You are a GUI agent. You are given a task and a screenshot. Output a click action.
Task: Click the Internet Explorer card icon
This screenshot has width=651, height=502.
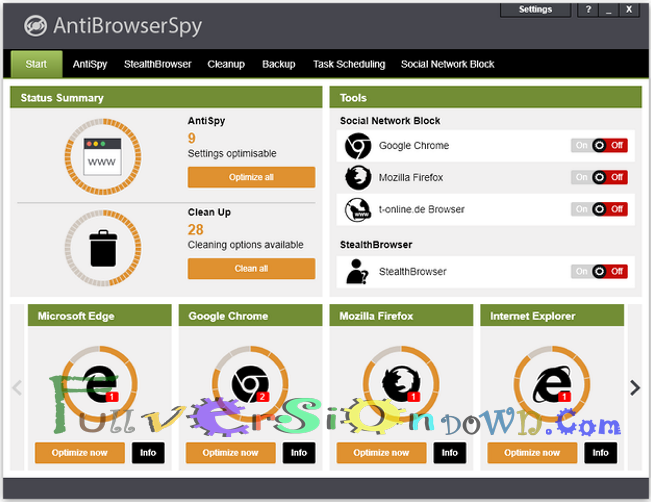click(x=552, y=384)
